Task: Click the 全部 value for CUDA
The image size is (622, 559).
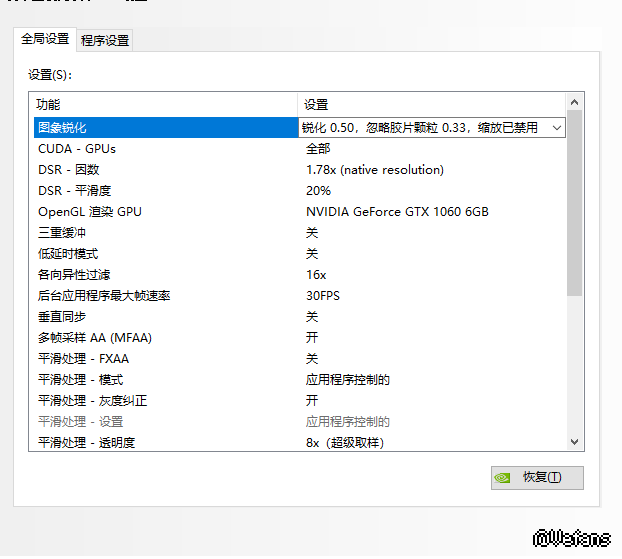Action: [x=318, y=149]
